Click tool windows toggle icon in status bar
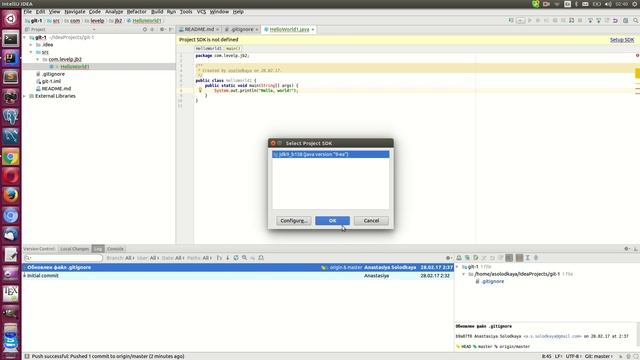This screenshot has height=360, width=640. (x=27, y=356)
